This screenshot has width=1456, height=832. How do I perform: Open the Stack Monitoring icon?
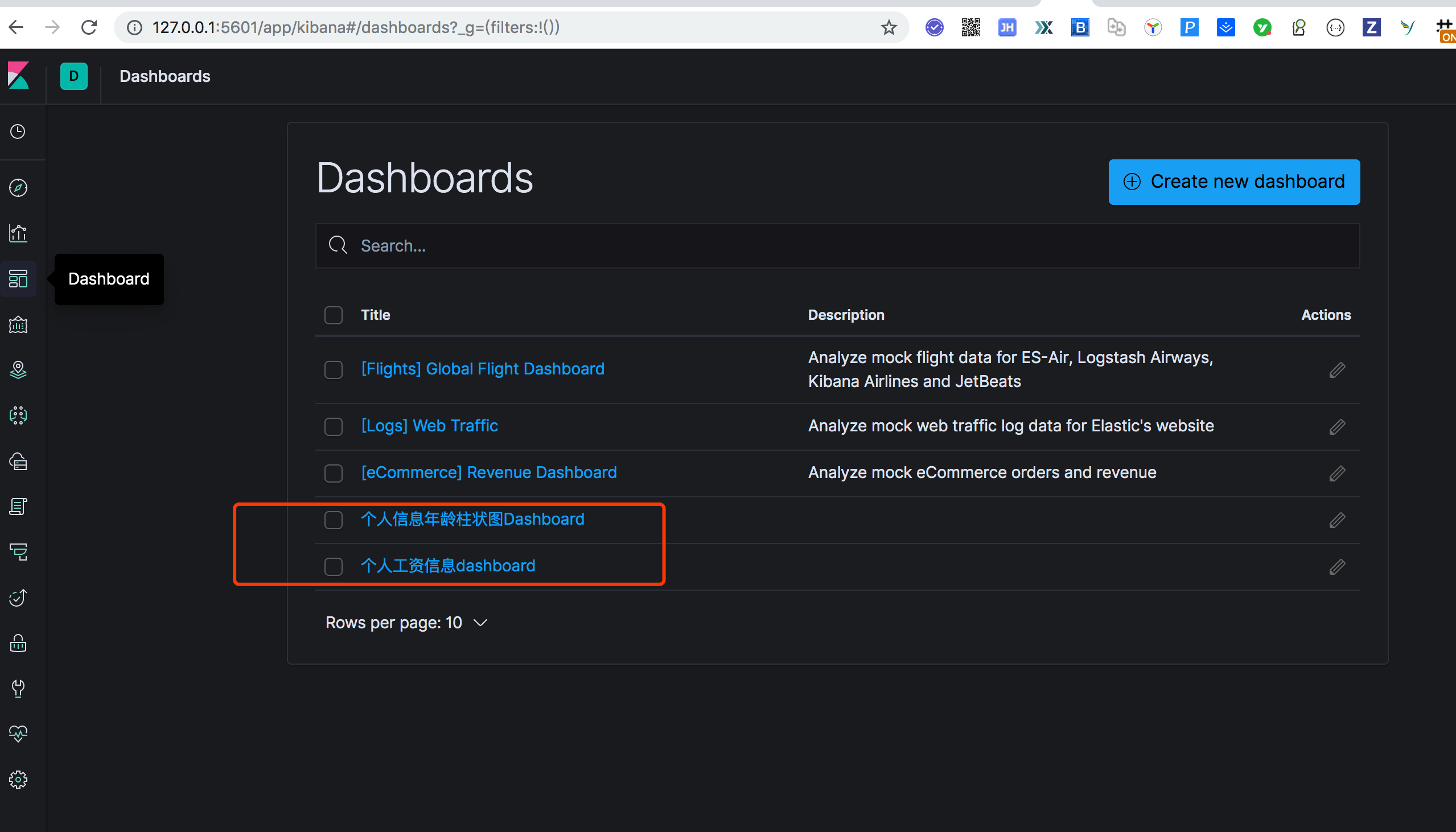click(x=19, y=733)
